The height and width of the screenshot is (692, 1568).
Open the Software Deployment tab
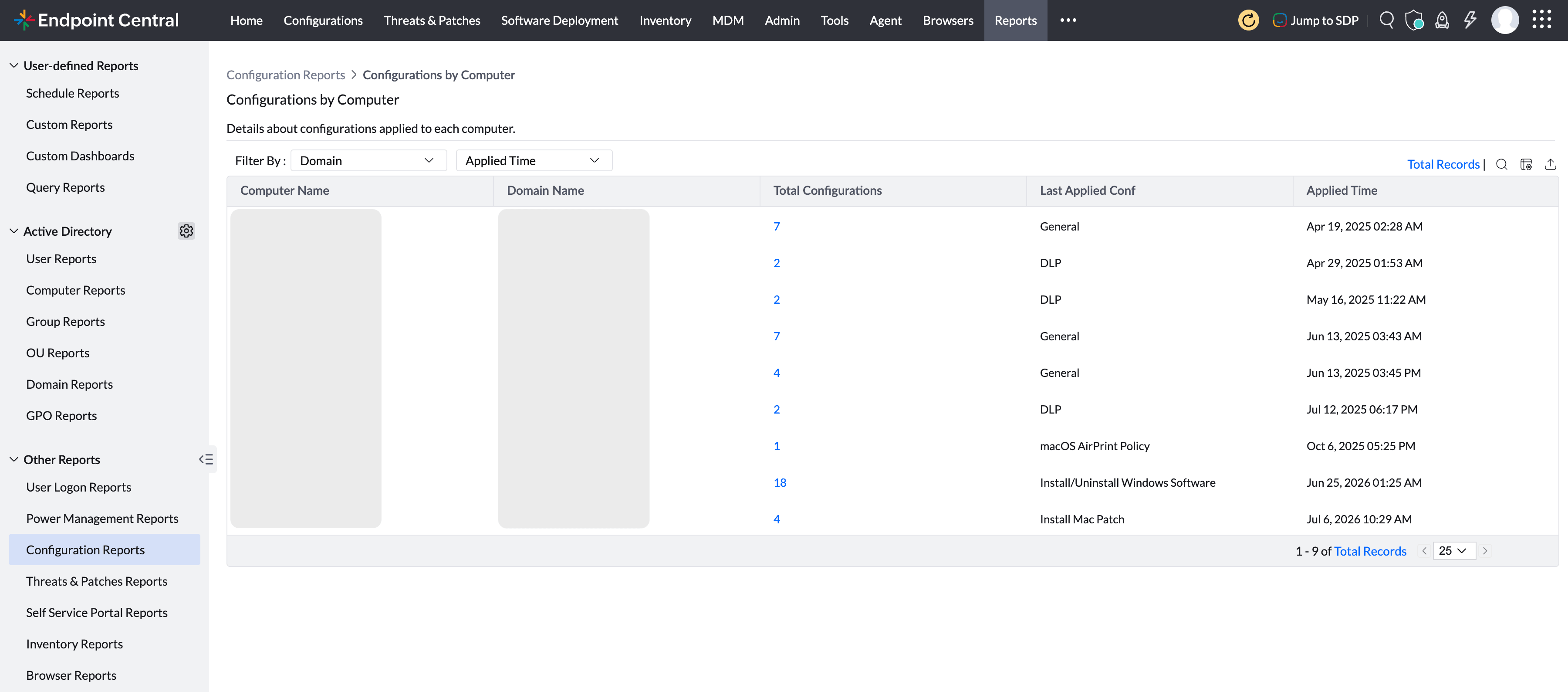click(559, 20)
